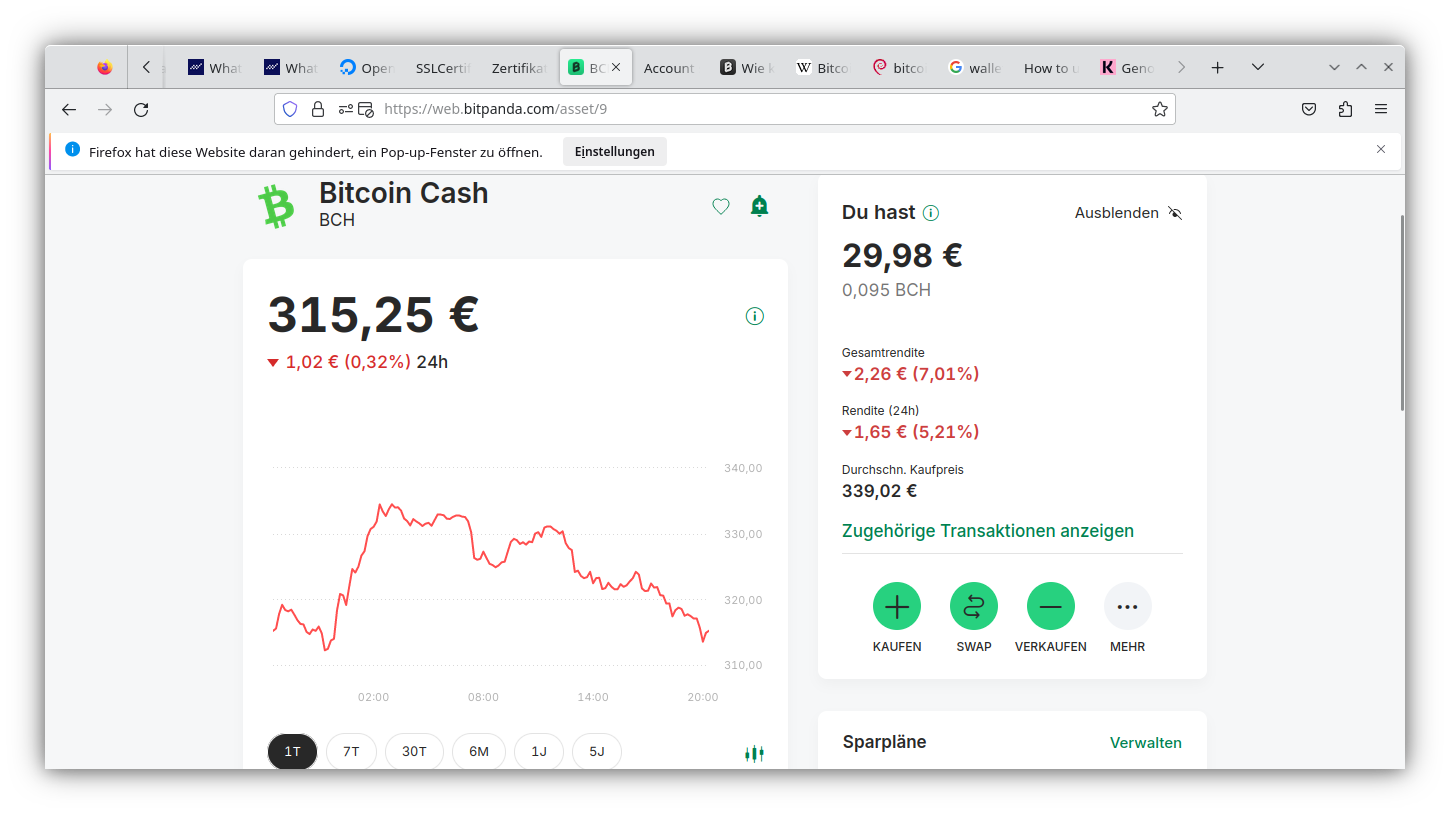Click the SWAP arrows icon
This screenshot has width=1450, height=814.
point(974,606)
